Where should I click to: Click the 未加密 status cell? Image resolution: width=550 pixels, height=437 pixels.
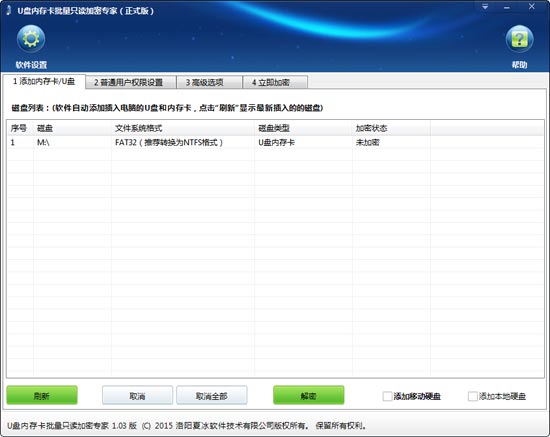click(391, 142)
